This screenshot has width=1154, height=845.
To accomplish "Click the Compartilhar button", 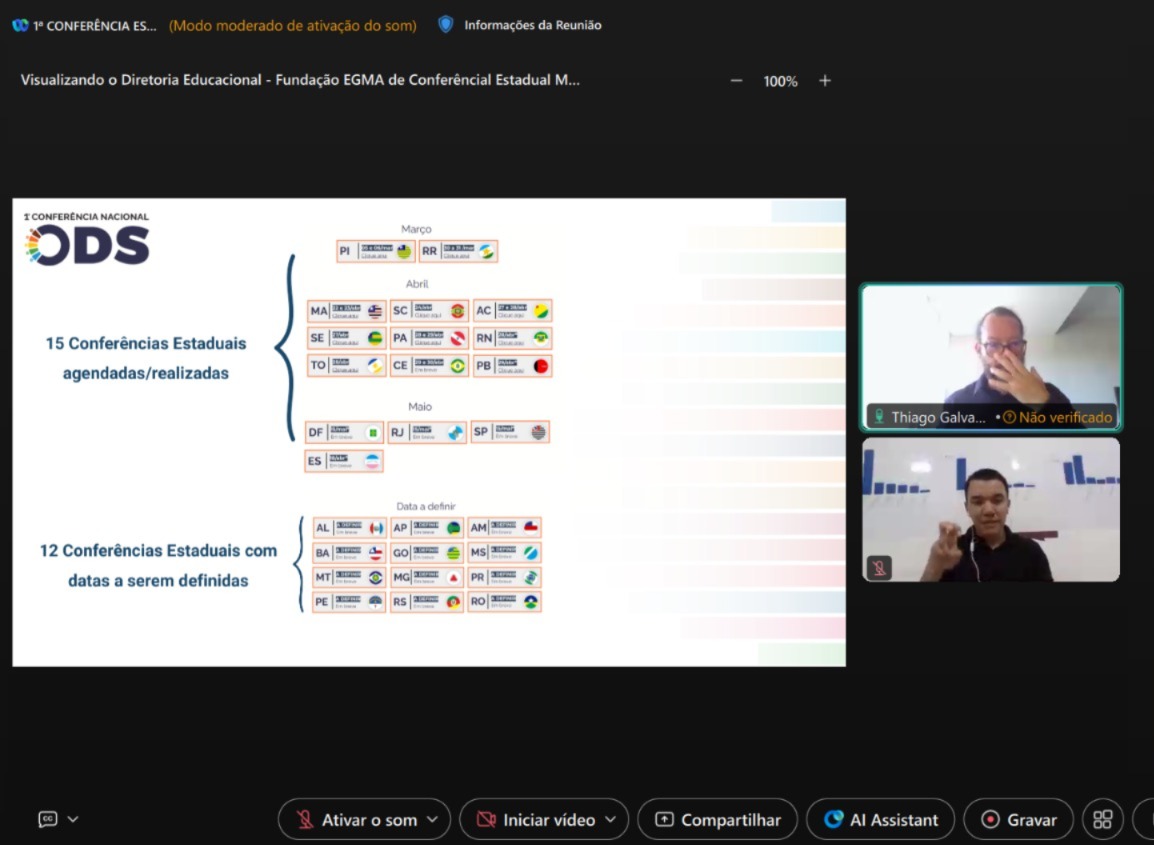I will pyautogui.click(x=717, y=820).
